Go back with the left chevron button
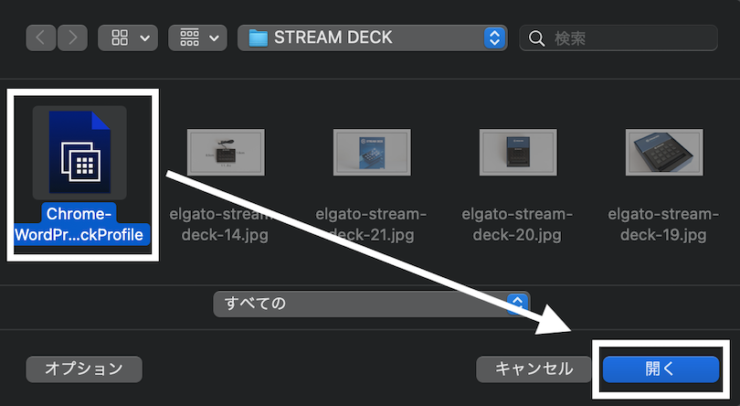Viewport: 740px width, 406px height. pyautogui.click(x=41, y=38)
